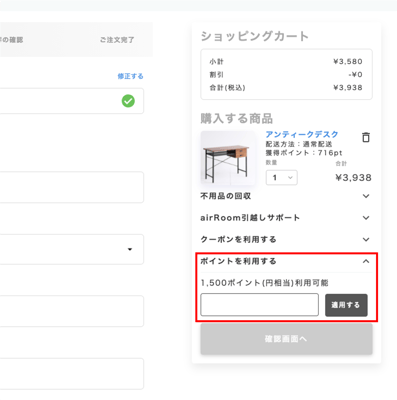Click the 配送方法：通常配送 text
The image size is (397, 400).
[299, 144]
